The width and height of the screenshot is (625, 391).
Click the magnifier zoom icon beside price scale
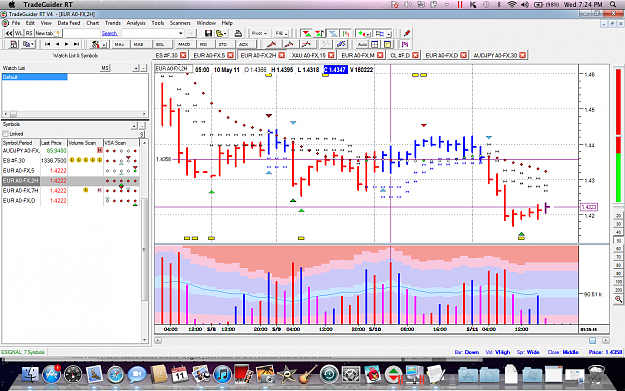(x=618, y=299)
